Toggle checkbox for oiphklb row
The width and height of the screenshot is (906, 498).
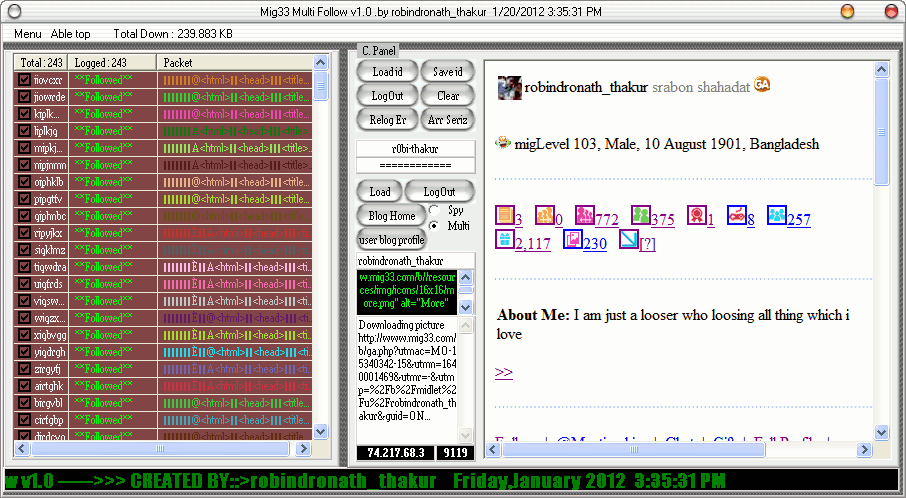[24, 181]
